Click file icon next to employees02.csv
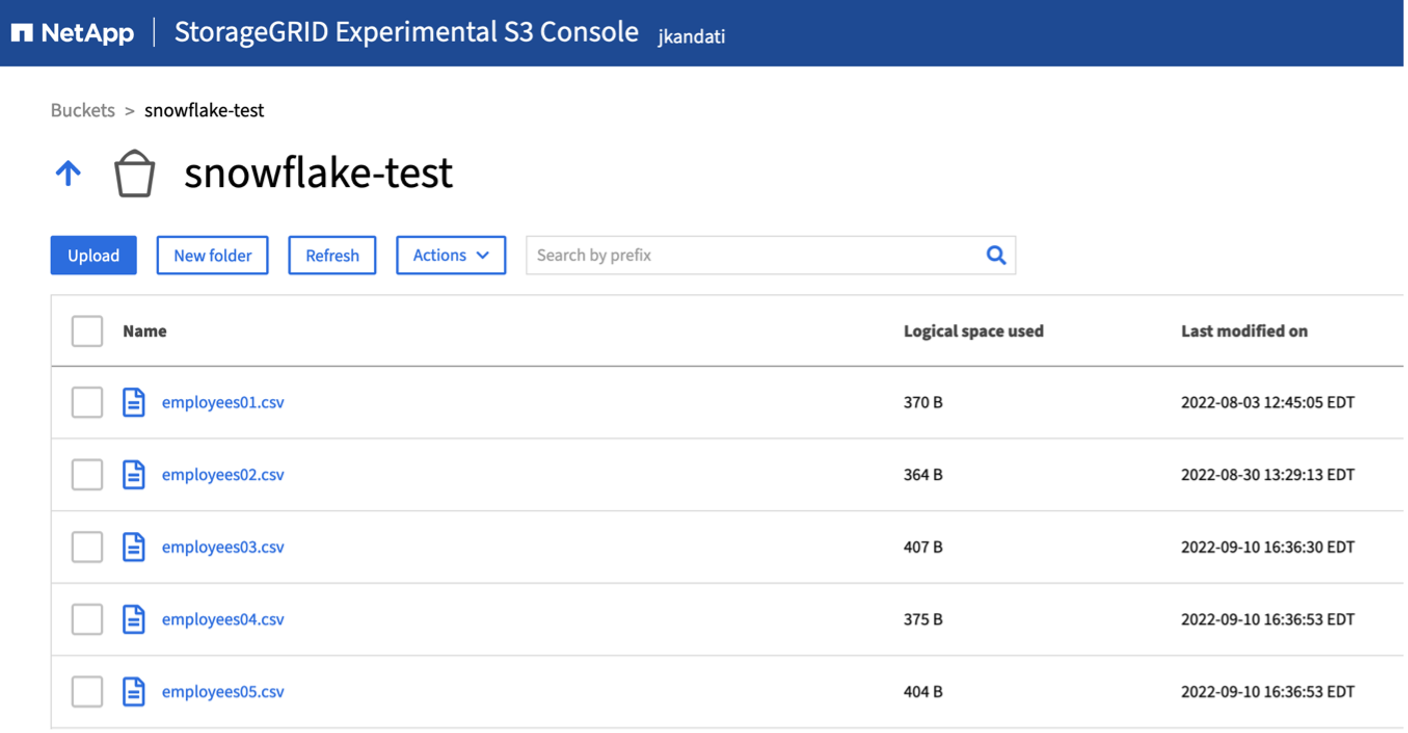The image size is (1408, 733). [134, 475]
